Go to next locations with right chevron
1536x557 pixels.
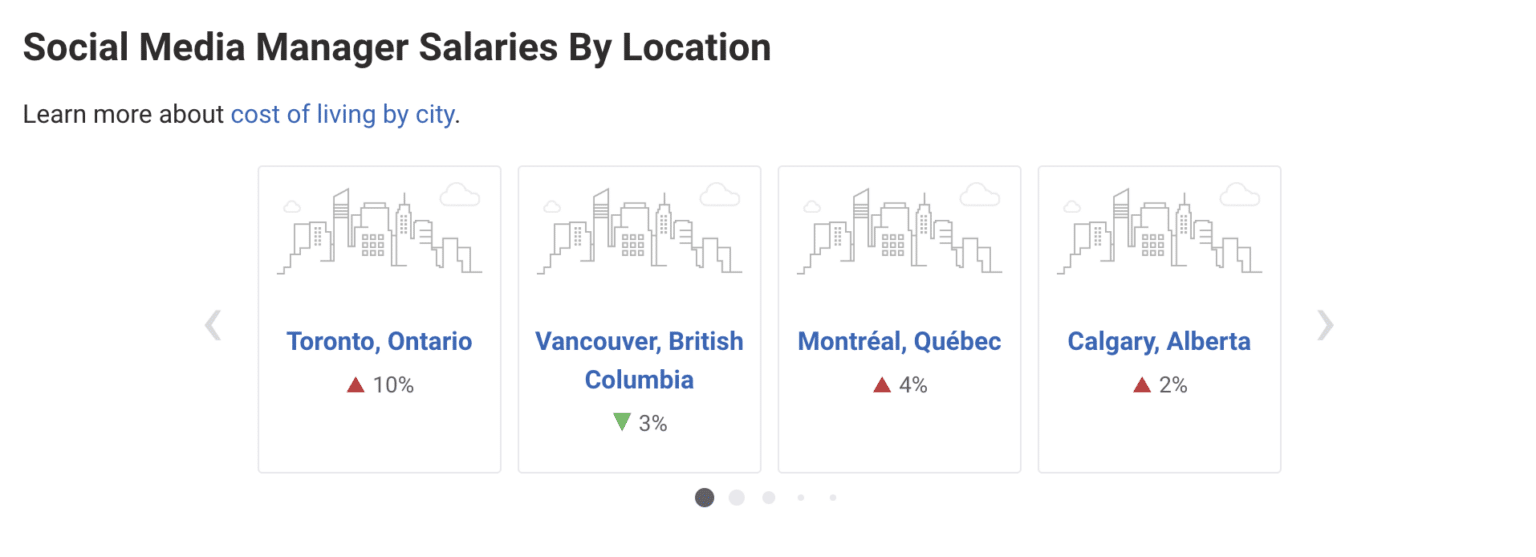(1325, 324)
